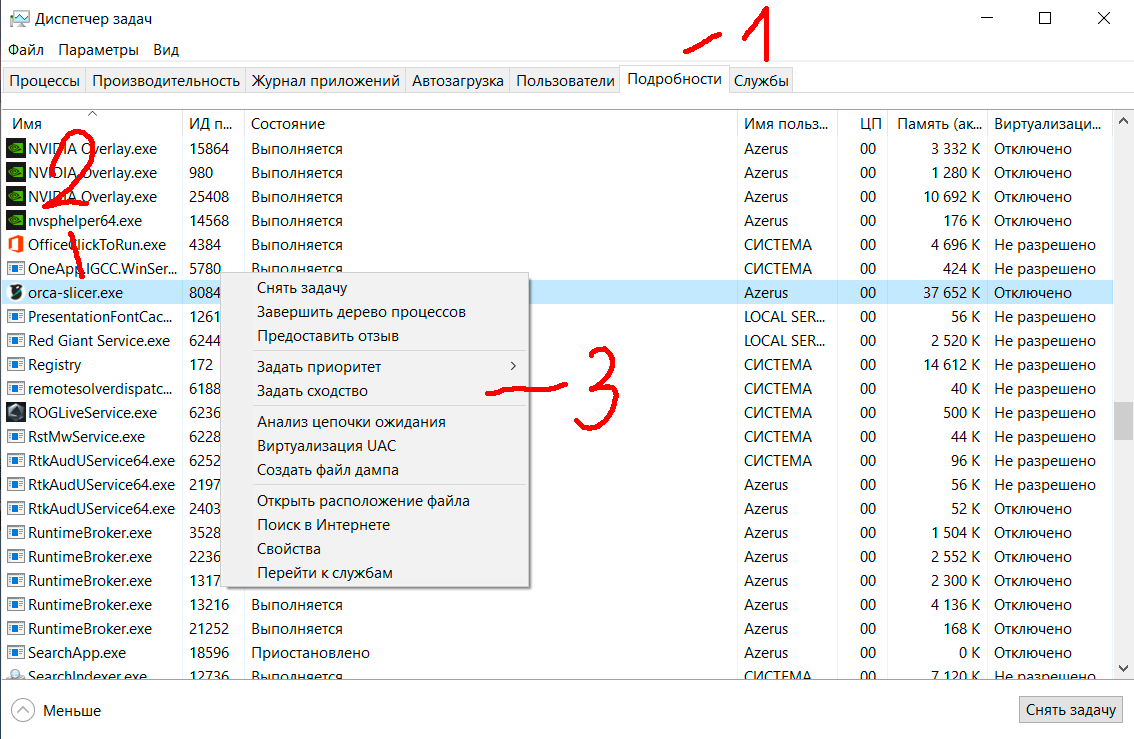Click the RstMwService.exe icon

[15, 437]
